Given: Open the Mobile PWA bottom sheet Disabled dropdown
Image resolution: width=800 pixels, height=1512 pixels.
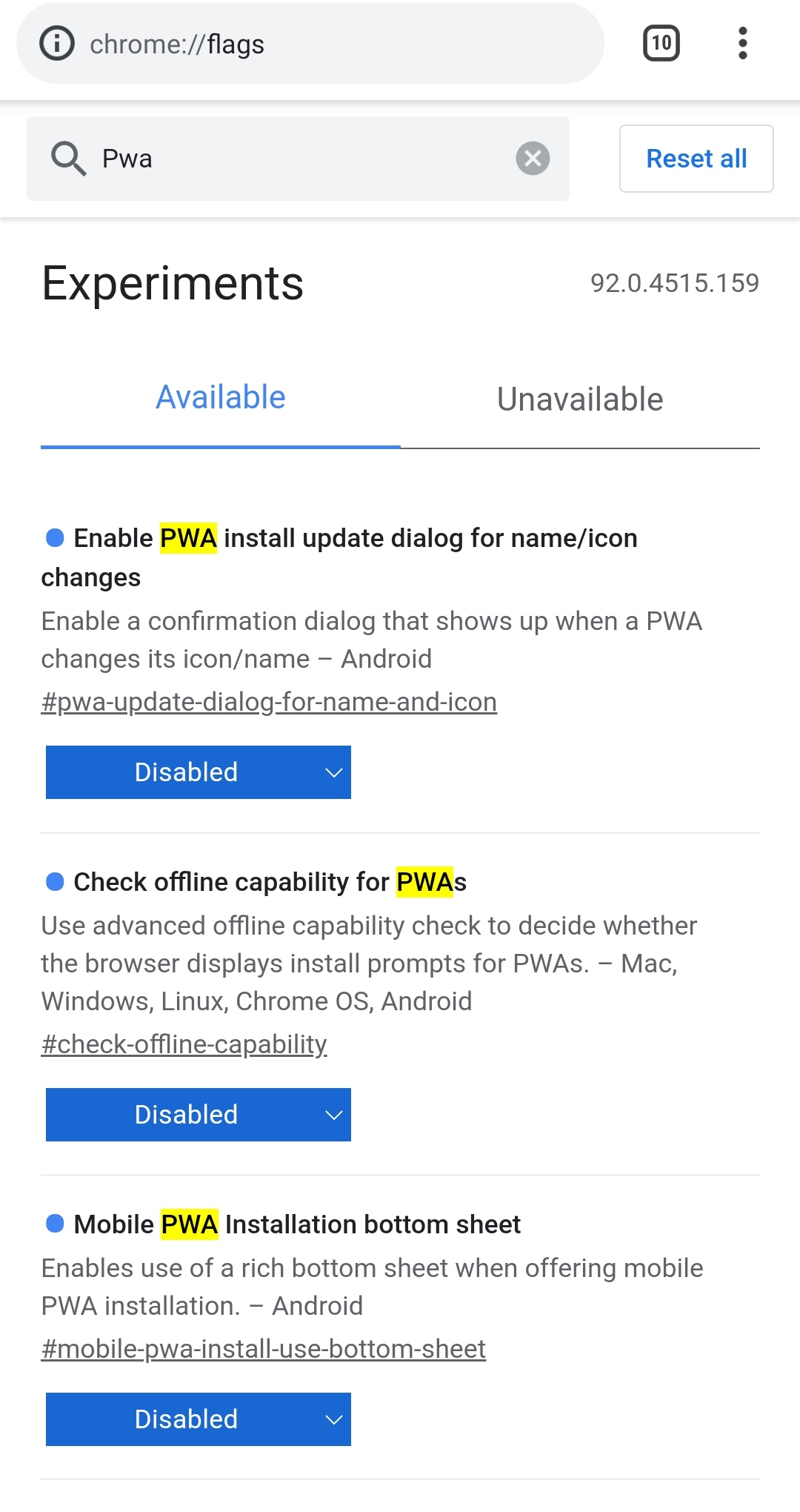Looking at the screenshot, I should [x=199, y=1419].
